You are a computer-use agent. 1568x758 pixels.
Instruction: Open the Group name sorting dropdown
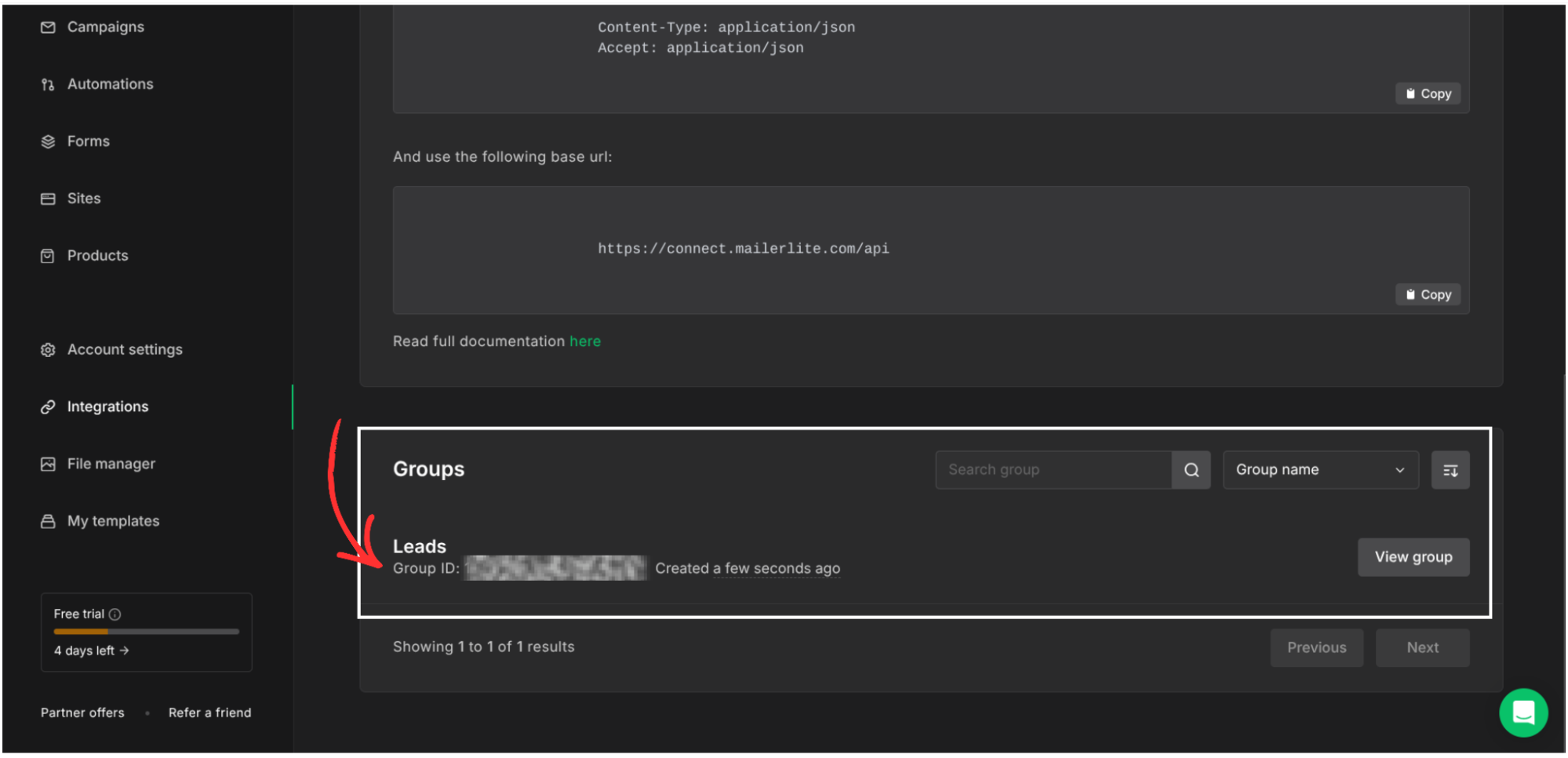(x=1320, y=469)
